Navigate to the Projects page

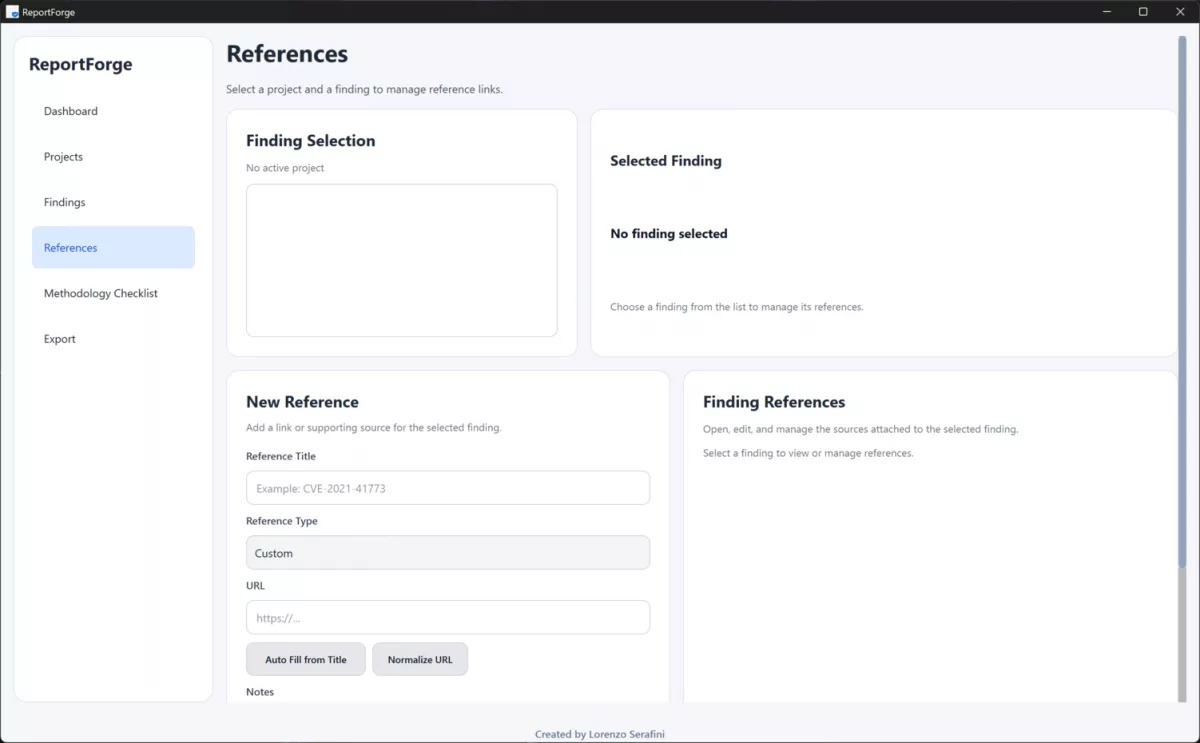pos(63,156)
